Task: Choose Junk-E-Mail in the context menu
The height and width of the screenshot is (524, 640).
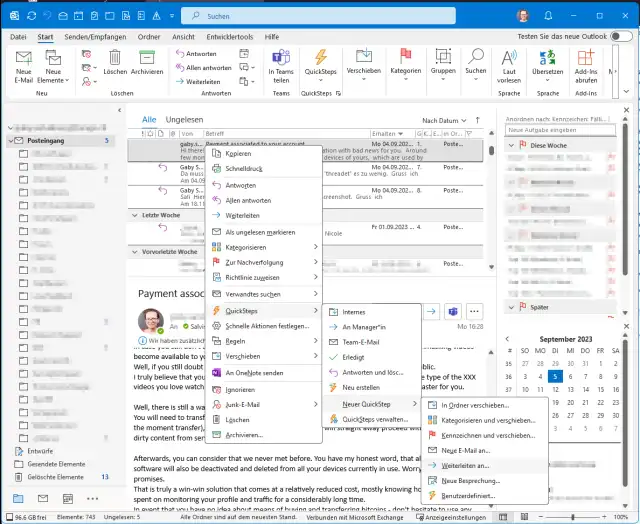Action: tap(264, 404)
